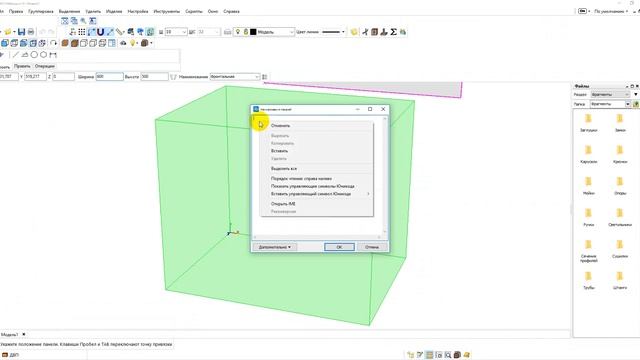
Task: Click the first blue cube view icon
Action: pyautogui.click(x=5, y=43)
